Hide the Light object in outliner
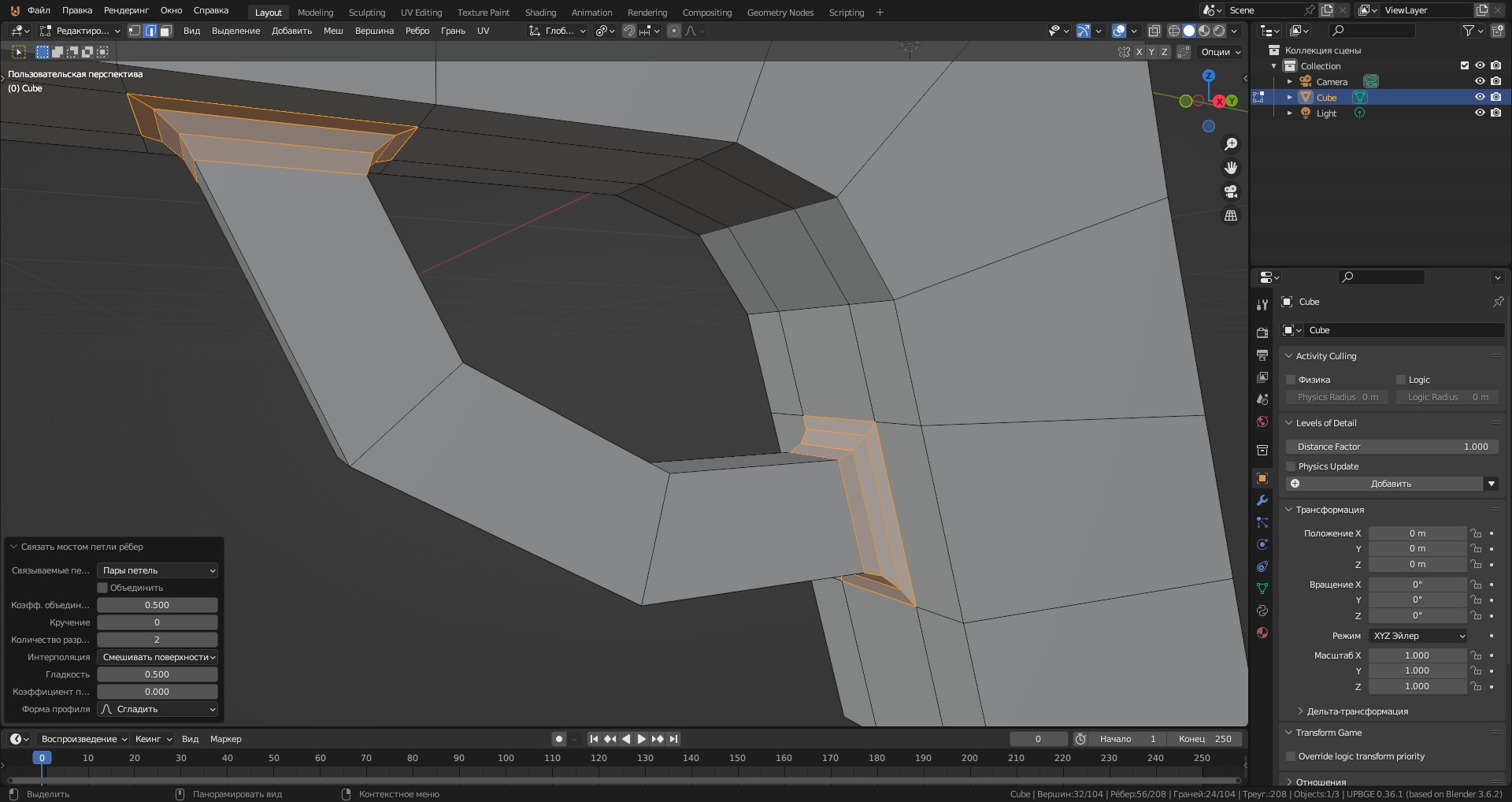This screenshot has height=802, width=1512. coord(1480,113)
